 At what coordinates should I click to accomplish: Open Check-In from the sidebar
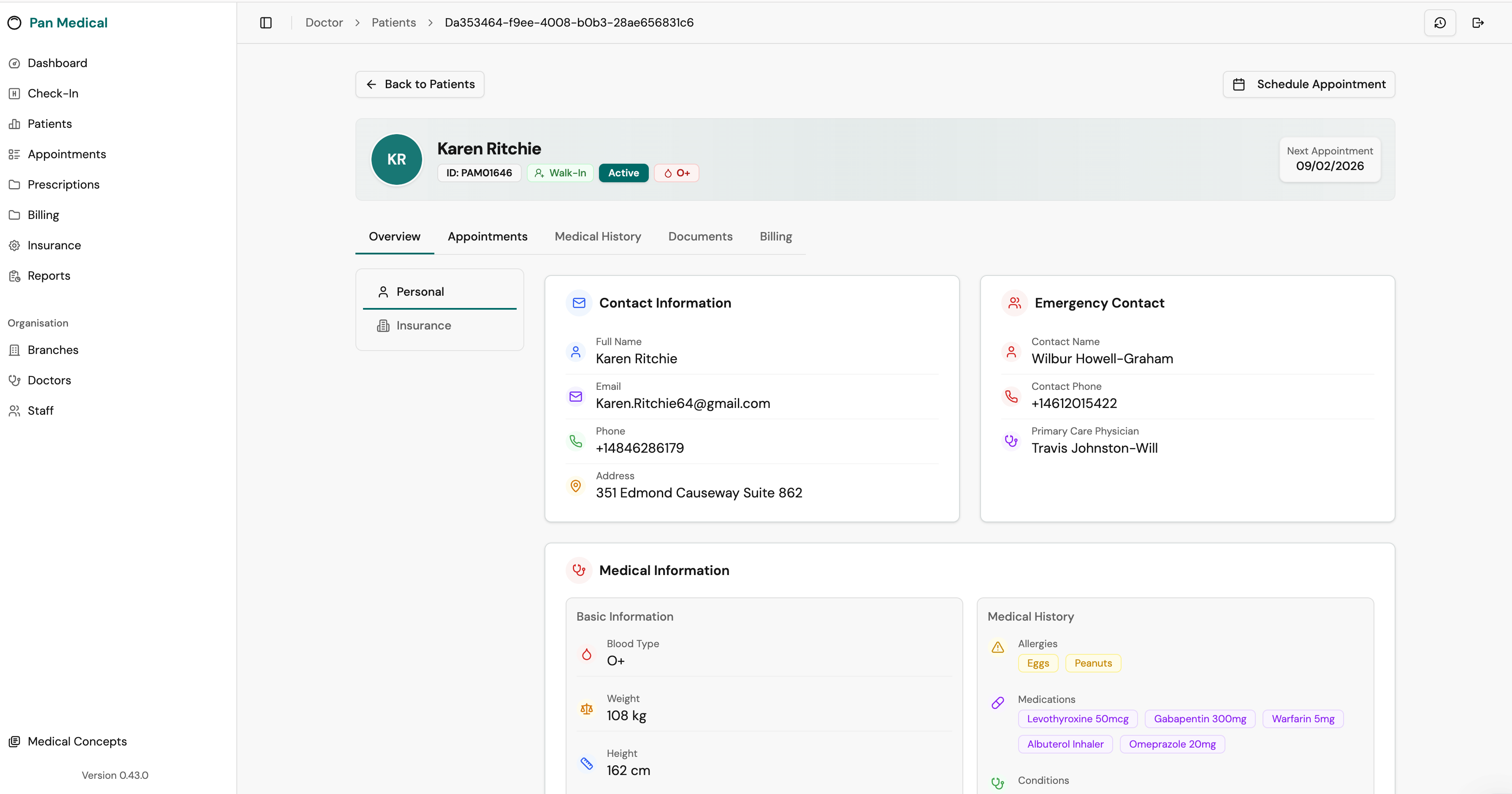click(53, 93)
